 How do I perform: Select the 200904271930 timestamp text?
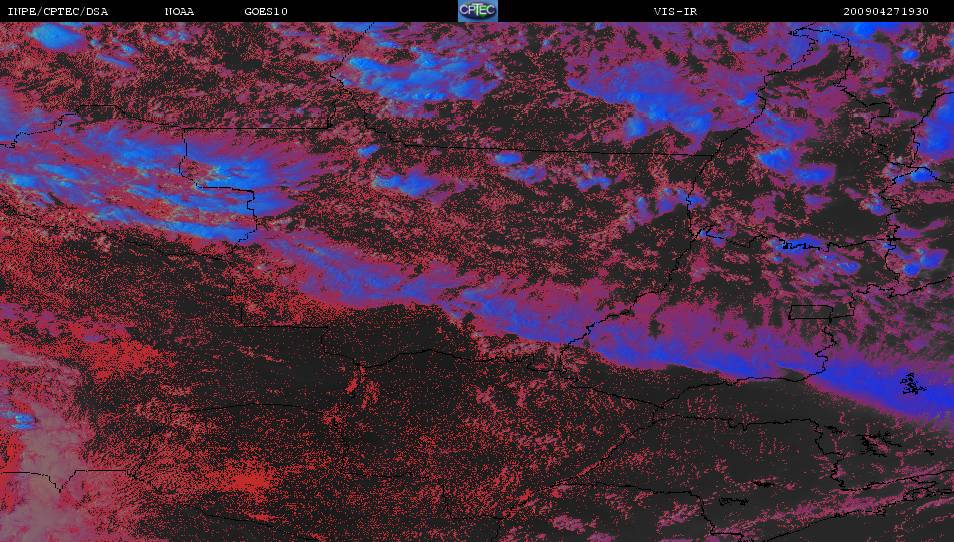coord(886,12)
